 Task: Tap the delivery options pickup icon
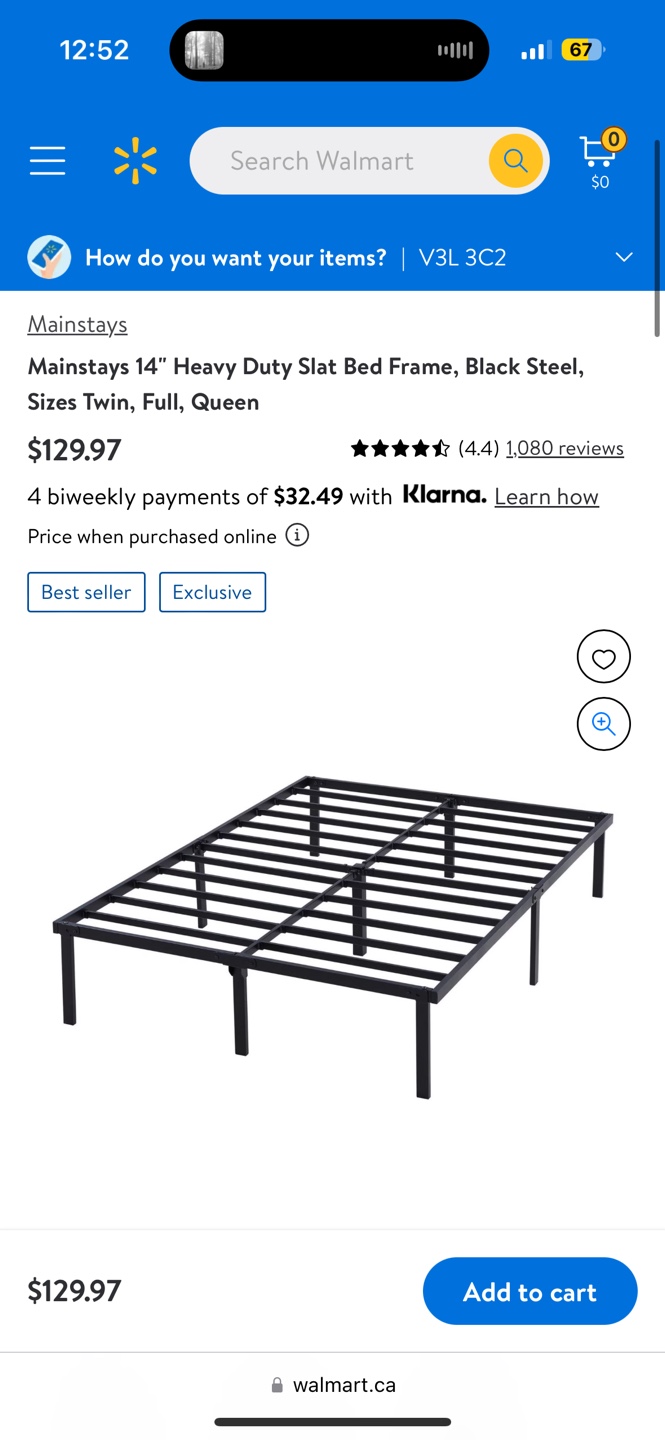[49, 258]
